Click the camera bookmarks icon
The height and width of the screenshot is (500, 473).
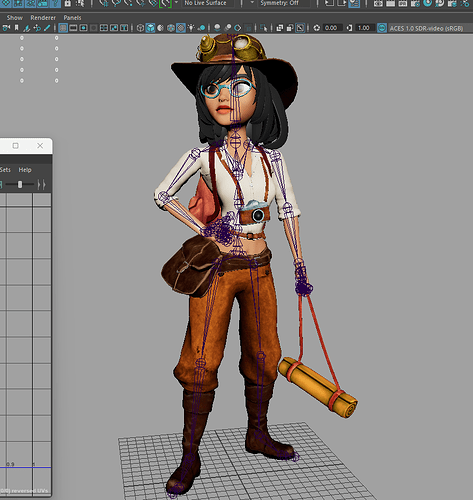(16, 28)
